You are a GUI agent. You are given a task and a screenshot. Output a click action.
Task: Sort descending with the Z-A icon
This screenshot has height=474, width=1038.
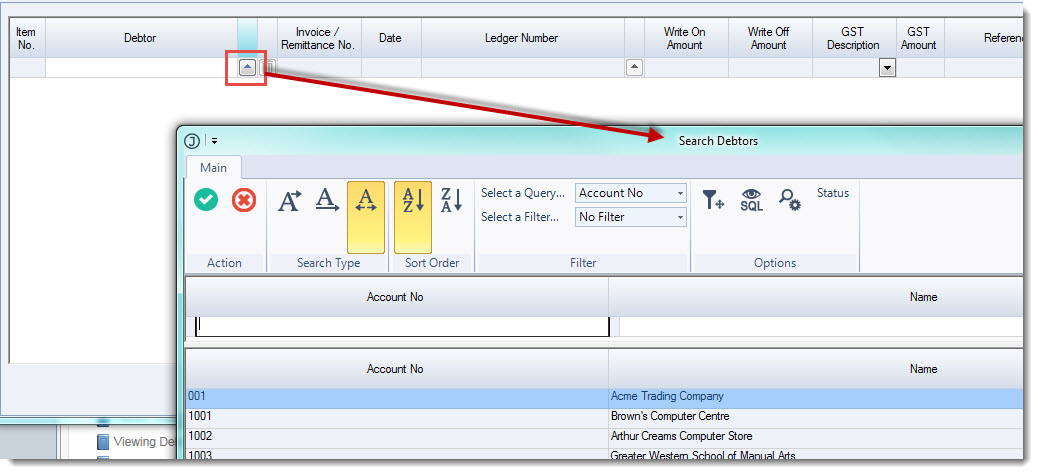(x=451, y=200)
